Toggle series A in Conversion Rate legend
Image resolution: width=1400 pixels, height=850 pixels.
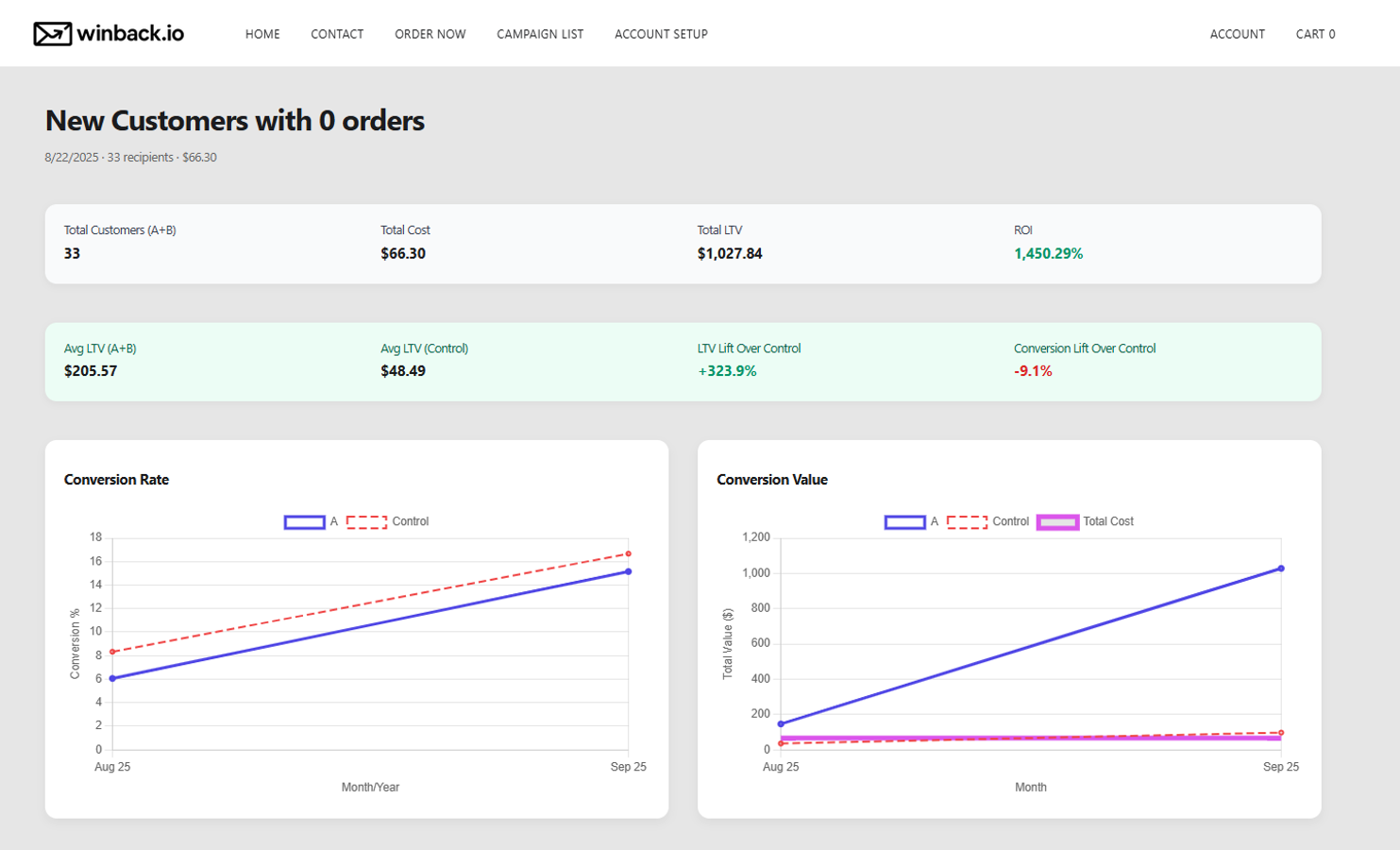pos(312,522)
